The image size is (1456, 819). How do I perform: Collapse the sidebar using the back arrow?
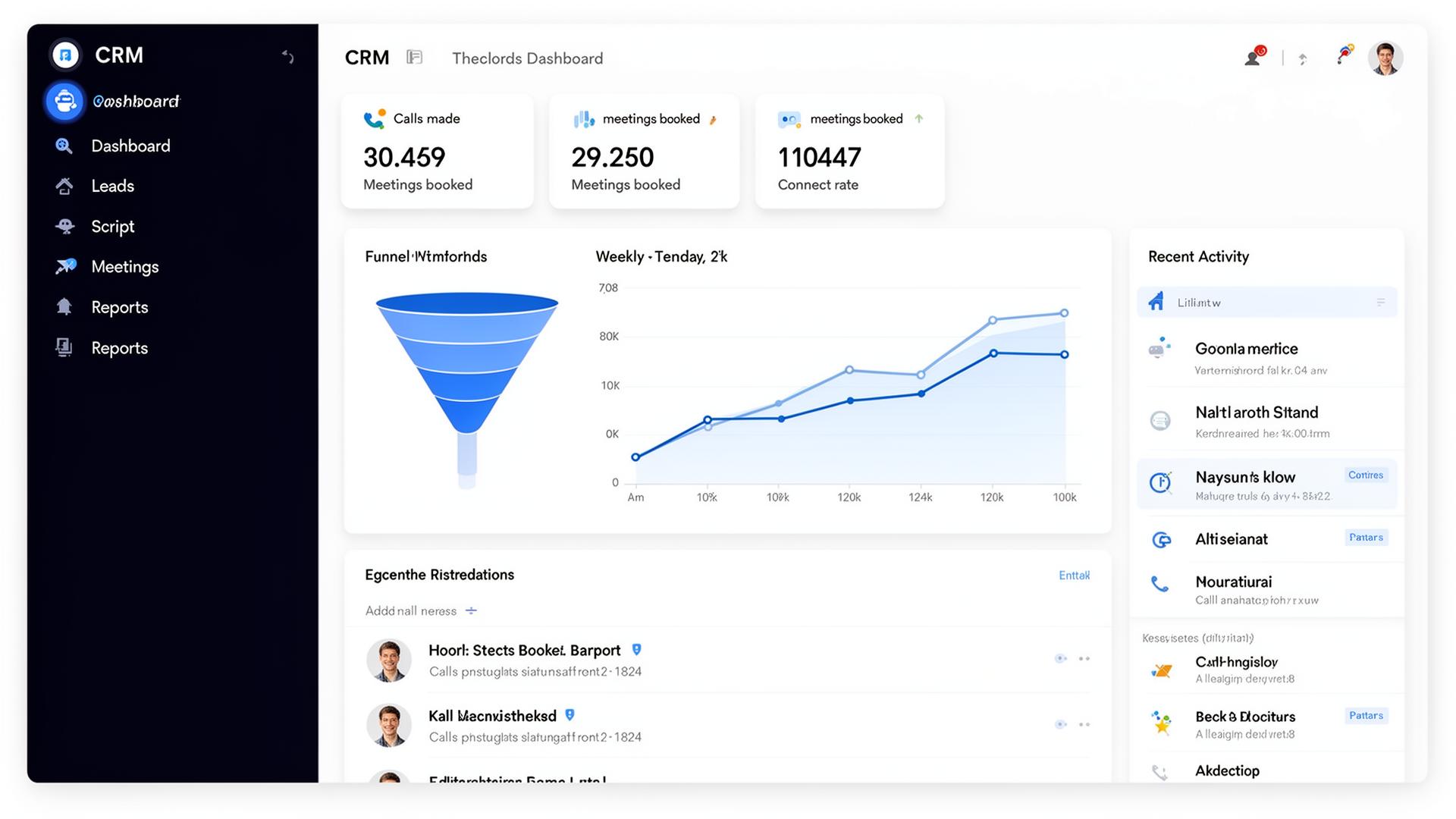click(x=287, y=56)
